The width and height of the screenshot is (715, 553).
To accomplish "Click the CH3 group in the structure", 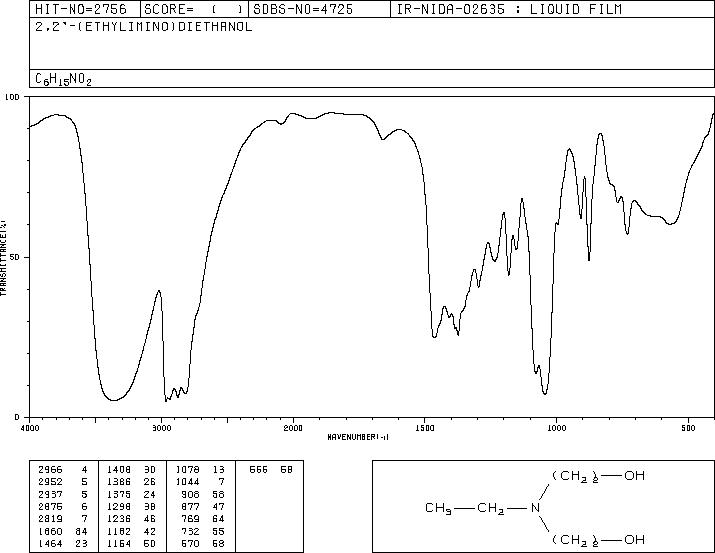I will [438, 508].
